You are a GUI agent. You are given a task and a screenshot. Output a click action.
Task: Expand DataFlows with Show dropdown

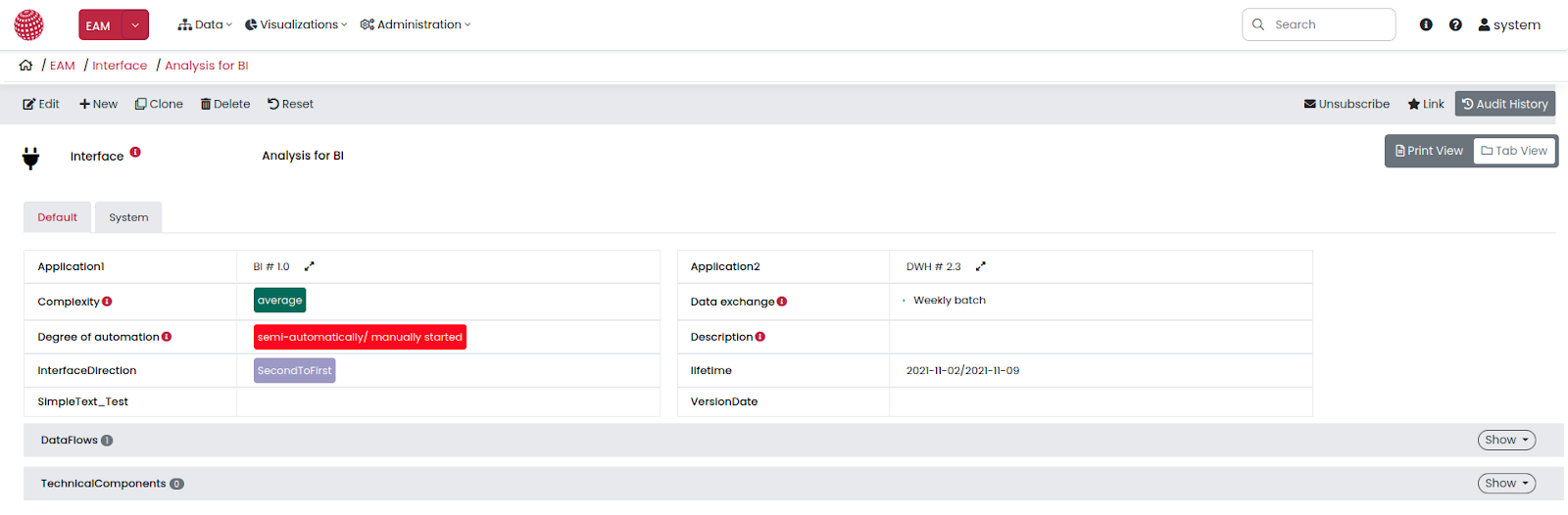pos(1506,441)
